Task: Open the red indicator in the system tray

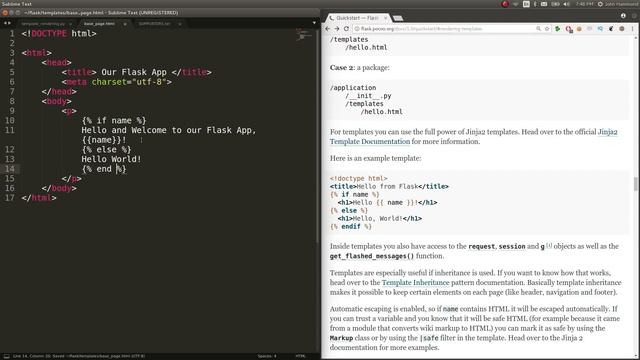Action: click(505, 4)
